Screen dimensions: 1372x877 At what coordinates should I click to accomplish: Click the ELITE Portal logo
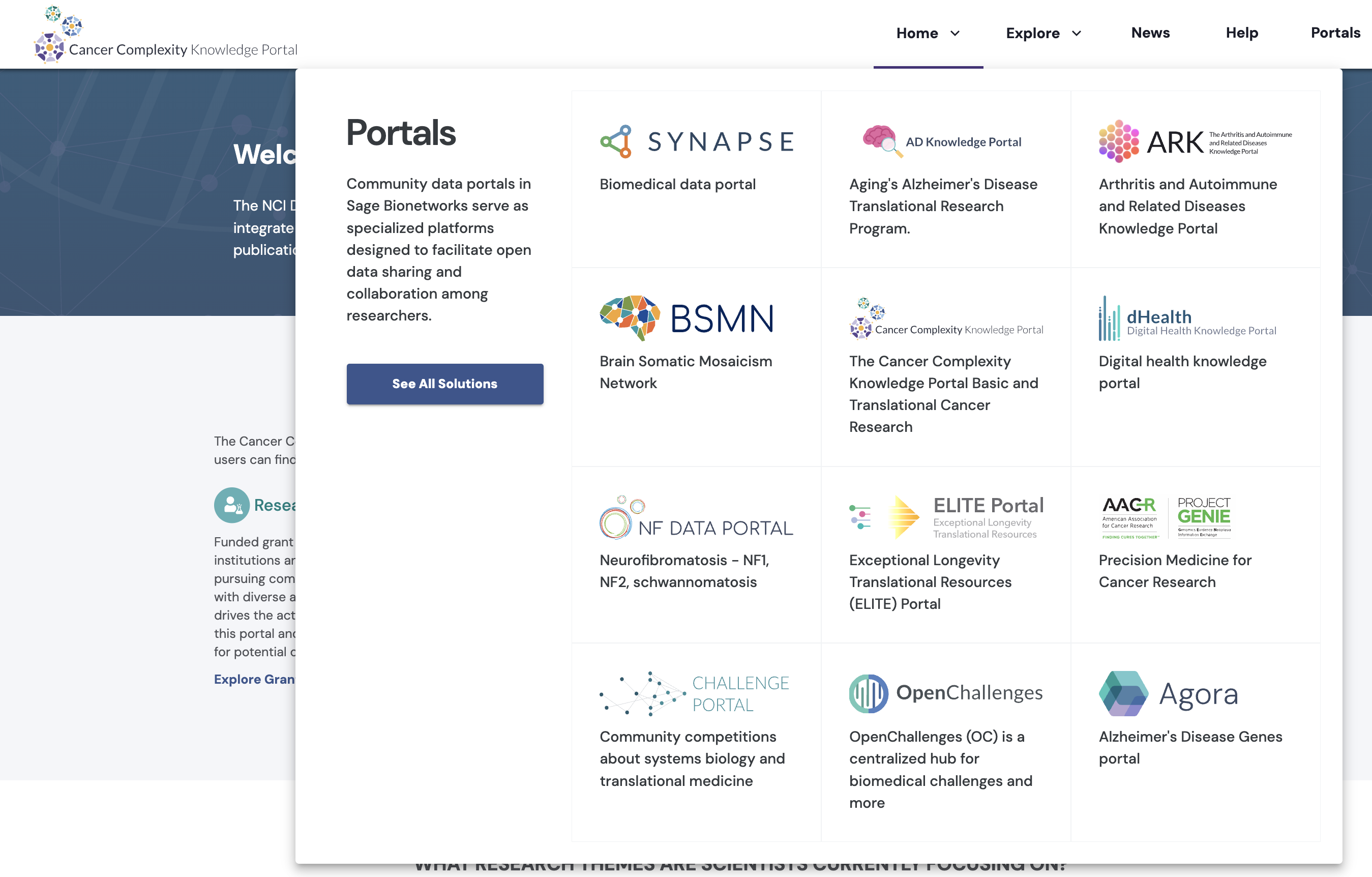pos(946,517)
